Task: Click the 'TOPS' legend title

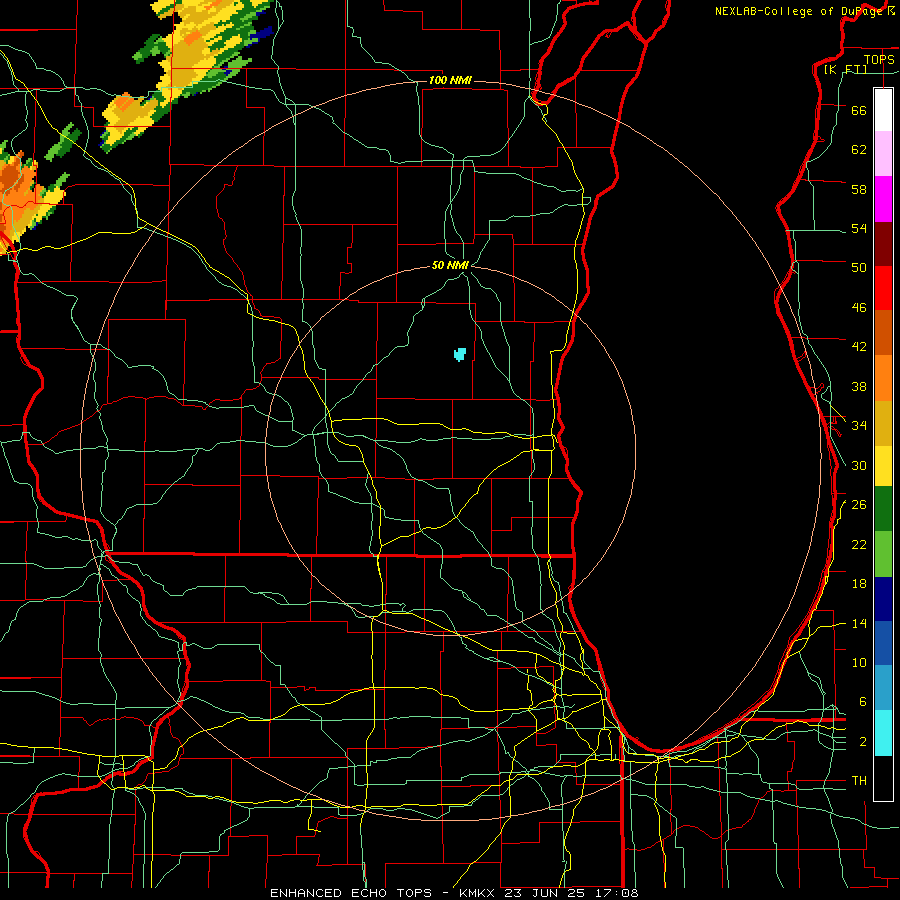Action: 879,59
